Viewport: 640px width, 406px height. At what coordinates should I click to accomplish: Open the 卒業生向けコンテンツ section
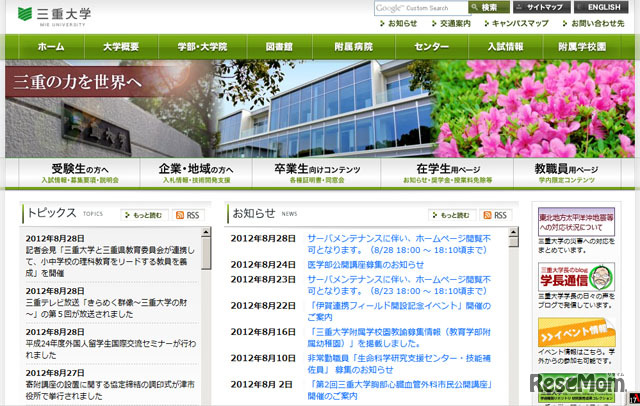pyautogui.click(x=317, y=173)
